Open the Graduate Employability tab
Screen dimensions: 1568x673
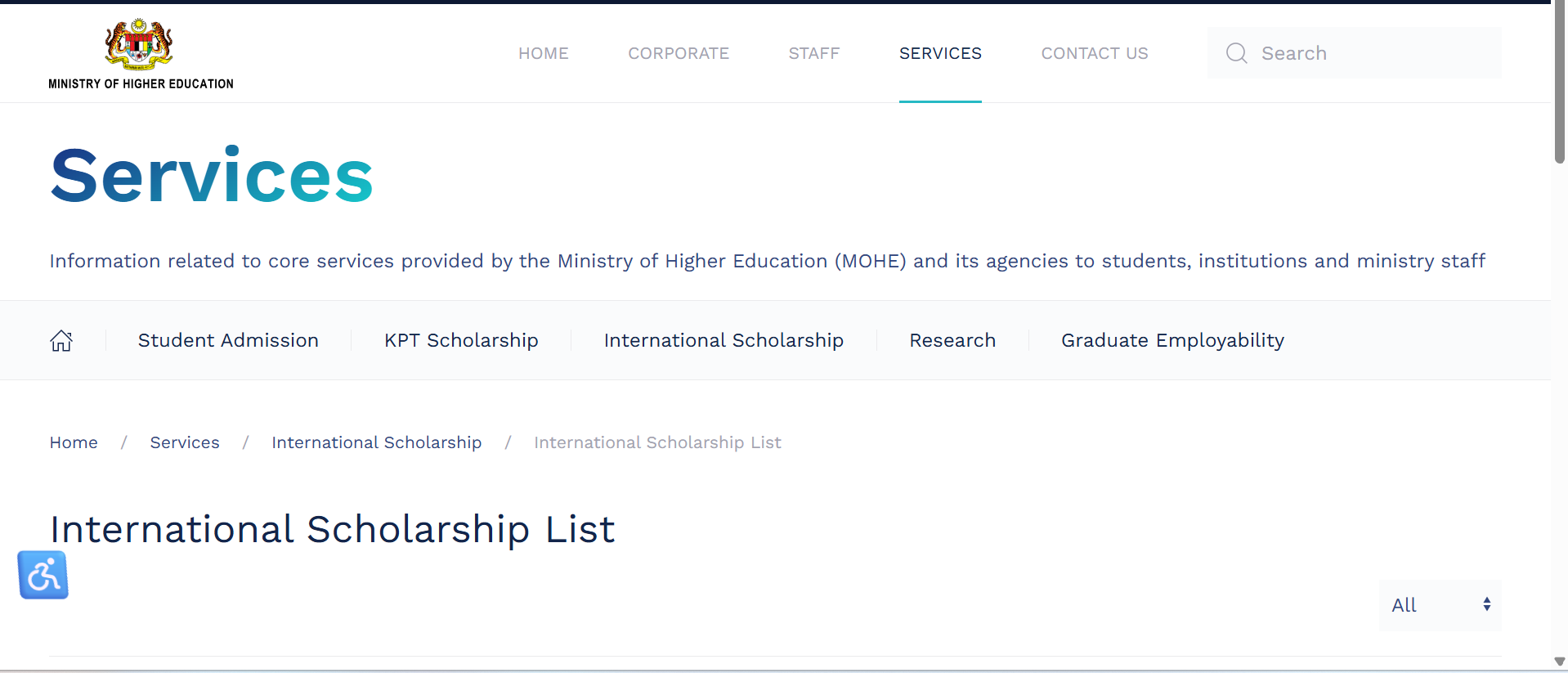coord(1172,340)
